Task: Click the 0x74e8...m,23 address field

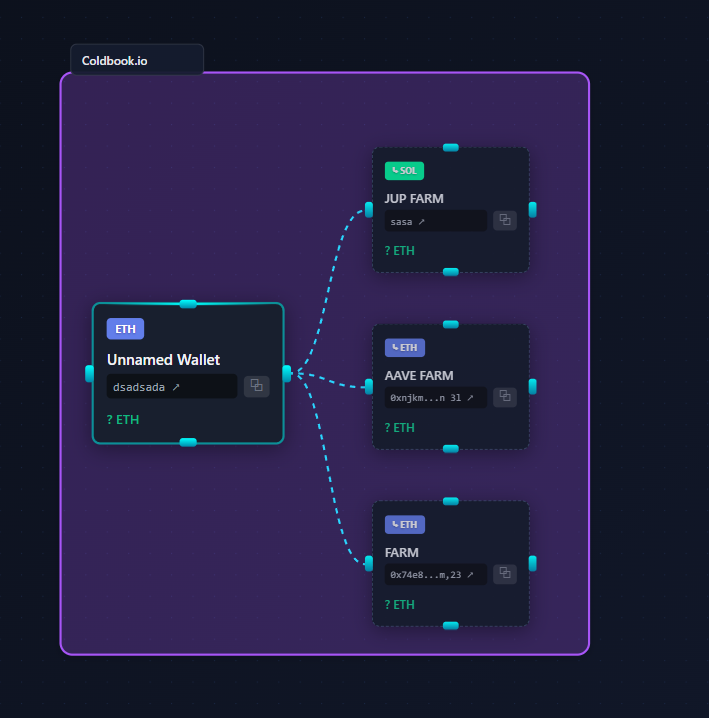Action: coord(436,574)
